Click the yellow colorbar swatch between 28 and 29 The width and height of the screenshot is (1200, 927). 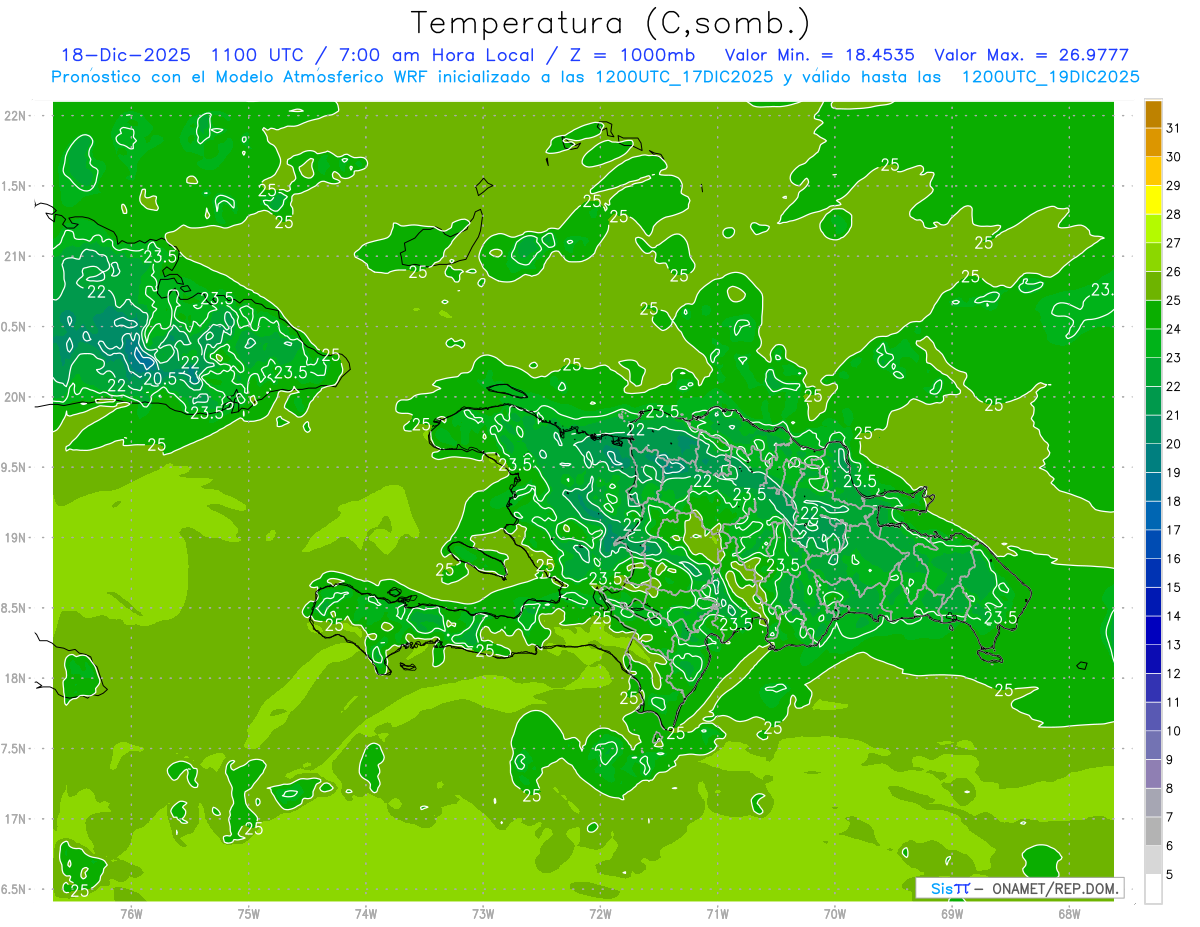click(x=1153, y=201)
